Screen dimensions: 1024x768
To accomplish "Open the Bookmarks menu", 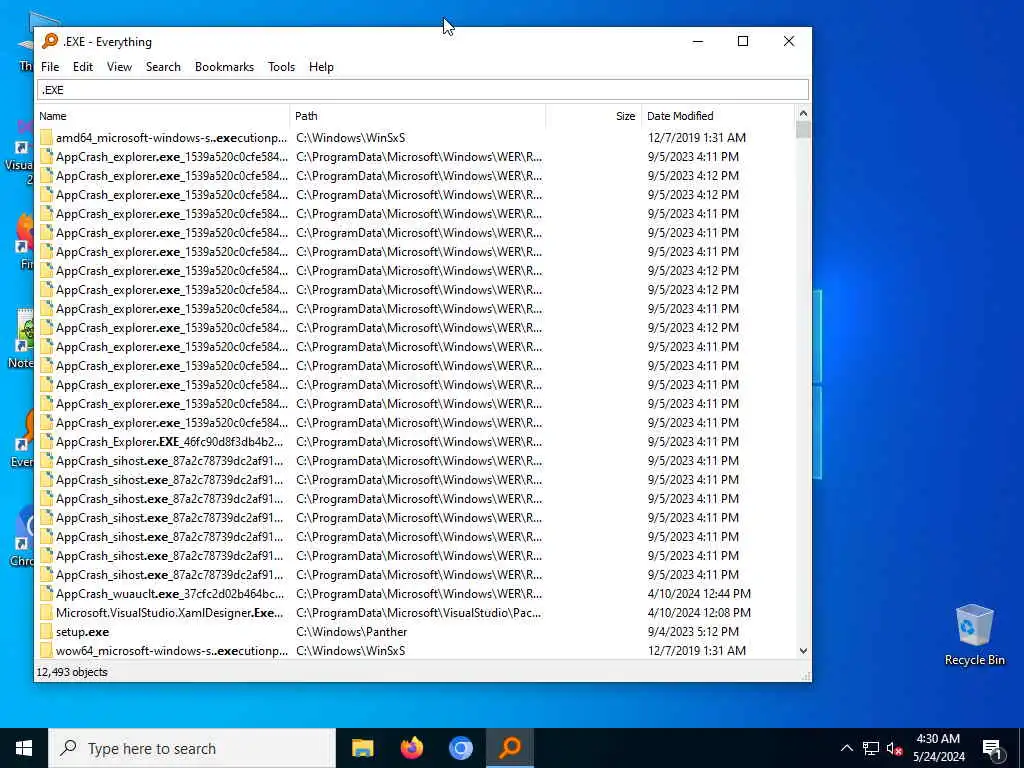I will (x=224, y=67).
